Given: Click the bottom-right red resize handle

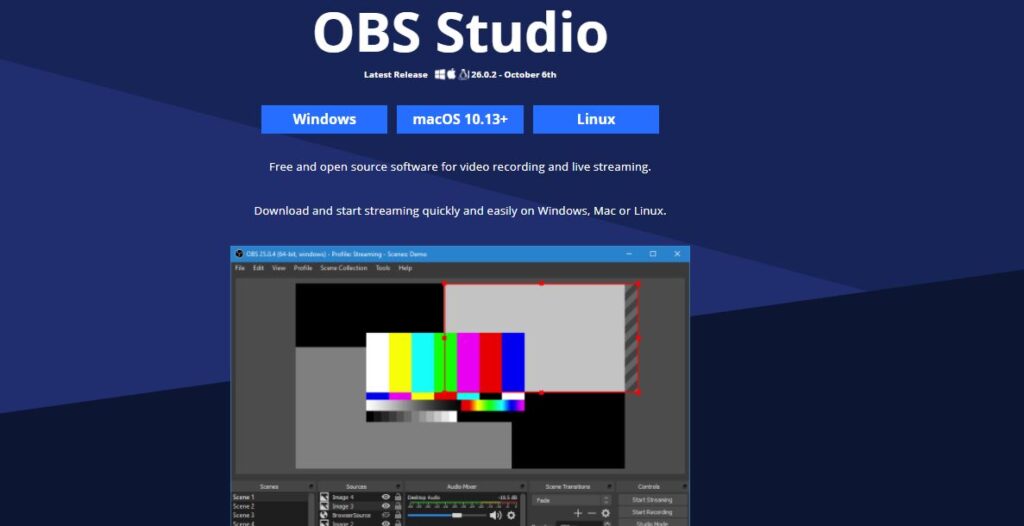Looking at the screenshot, I should click(x=638, y=392).
